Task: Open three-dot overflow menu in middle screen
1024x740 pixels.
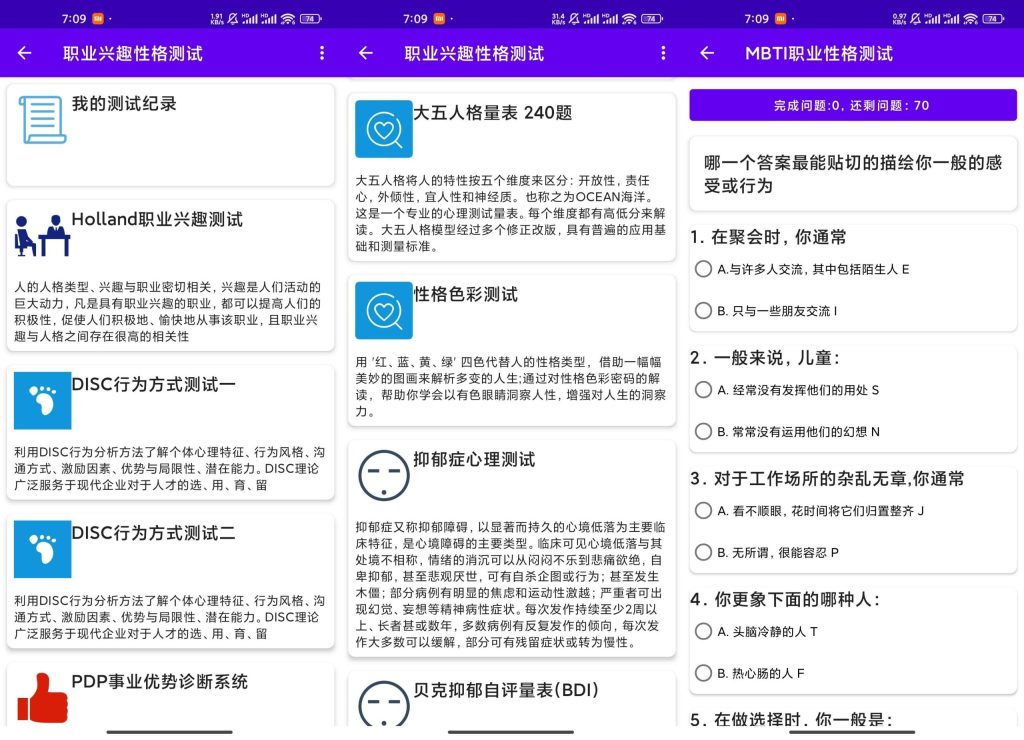Action: click(x=663, y=53)
